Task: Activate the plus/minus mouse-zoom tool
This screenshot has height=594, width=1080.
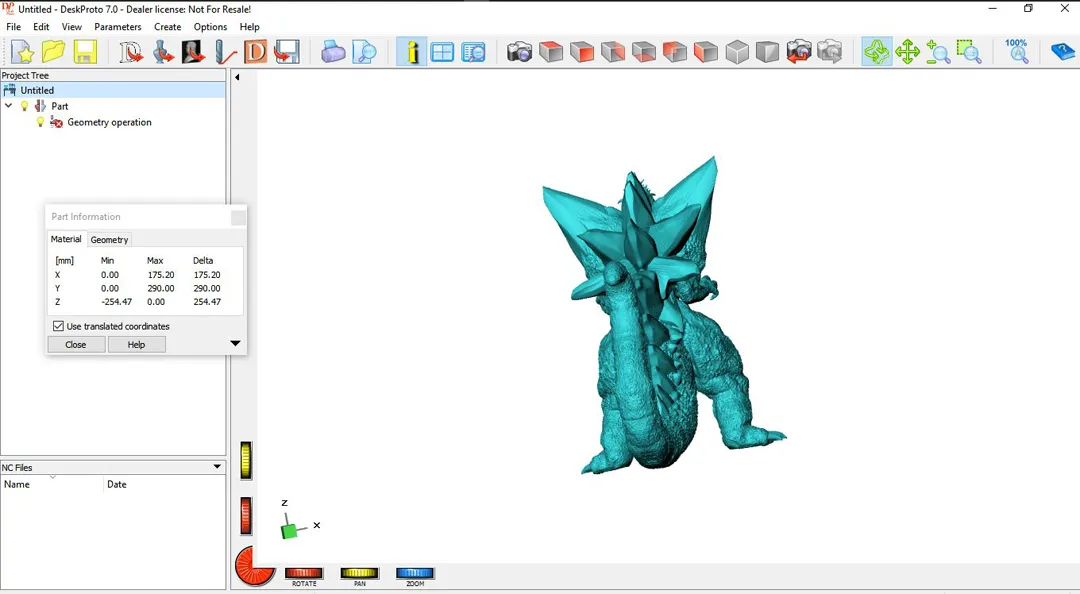Action: pyautogui.click(x=938, y=52)
